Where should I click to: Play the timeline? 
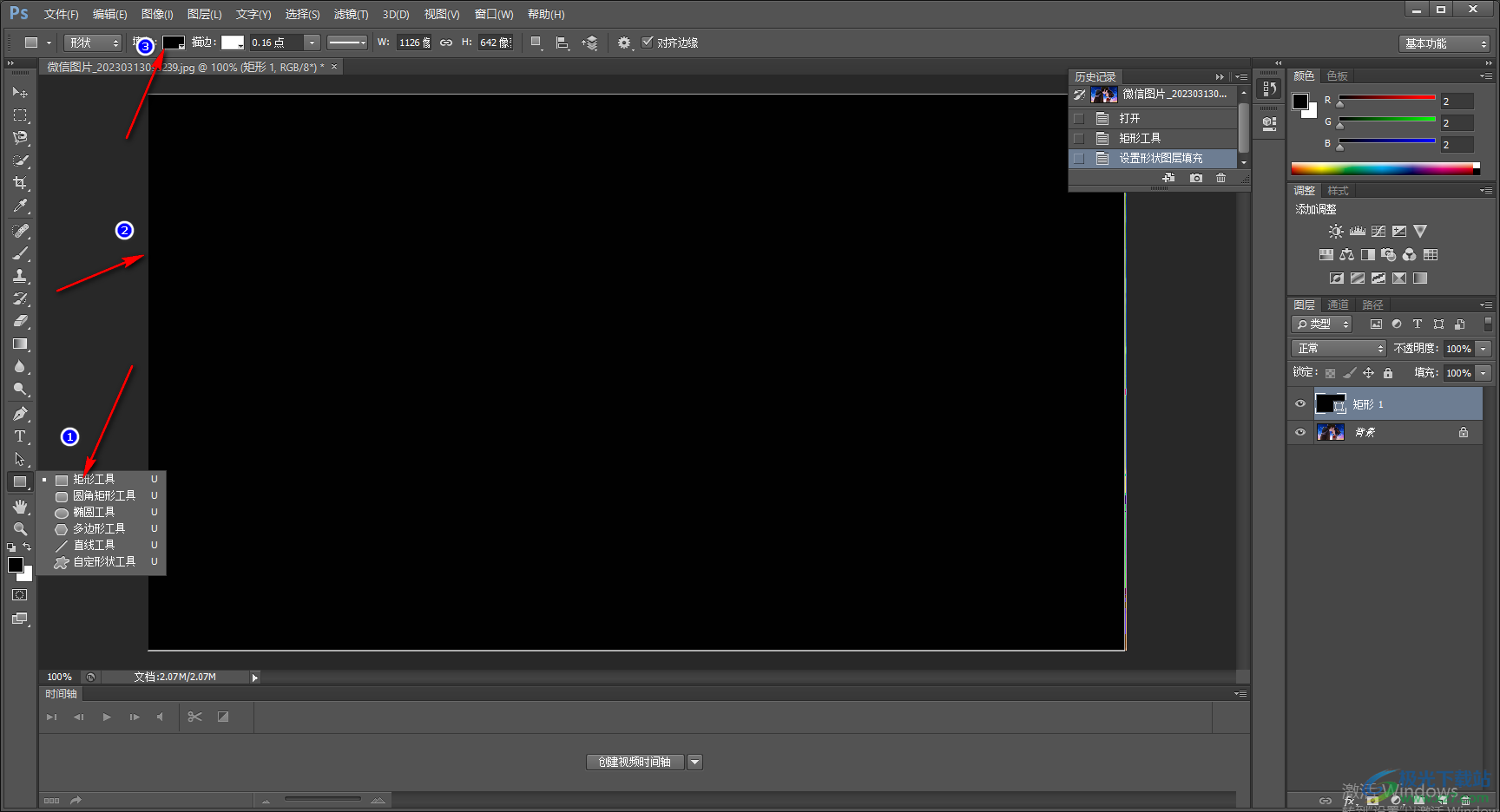[107, 717]
